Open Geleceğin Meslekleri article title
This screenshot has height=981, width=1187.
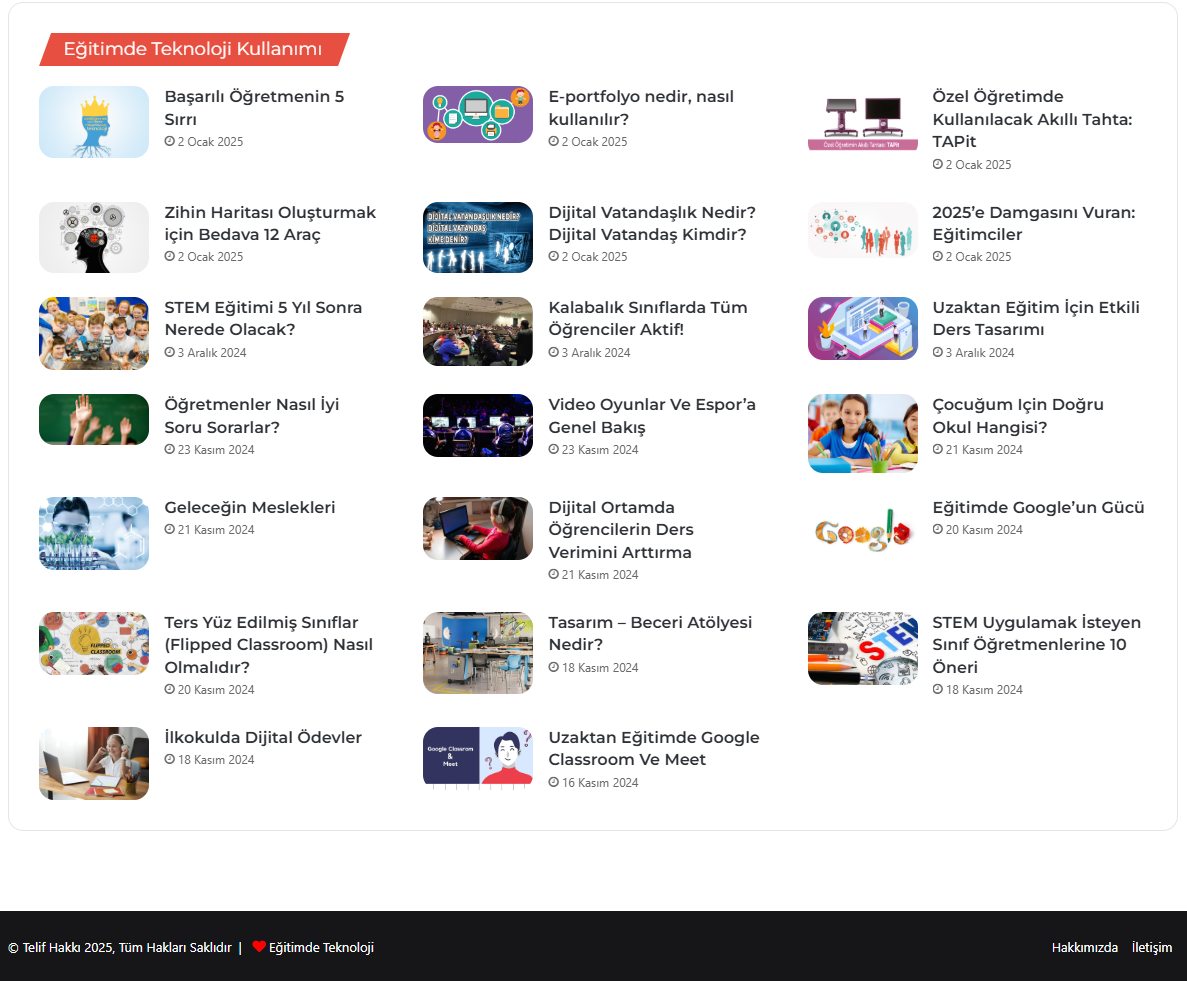[x=250, y=507]
